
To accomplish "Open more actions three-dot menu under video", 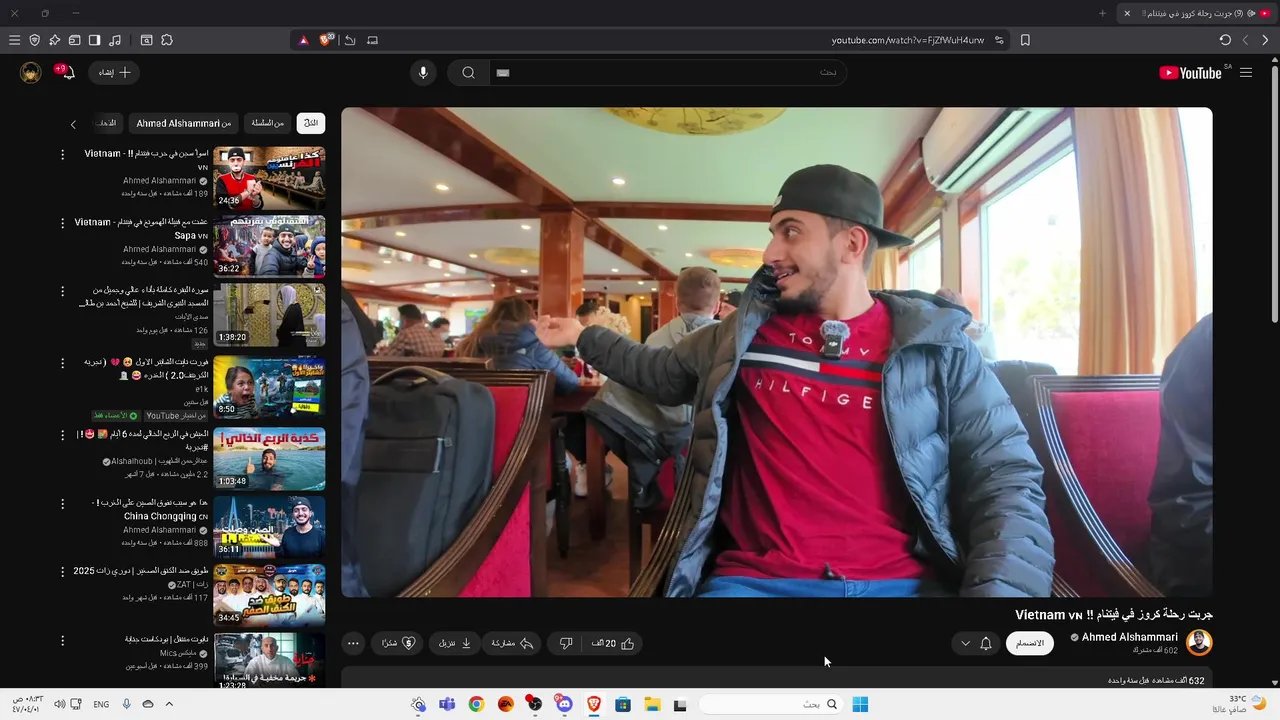I will tap(353, 643).
